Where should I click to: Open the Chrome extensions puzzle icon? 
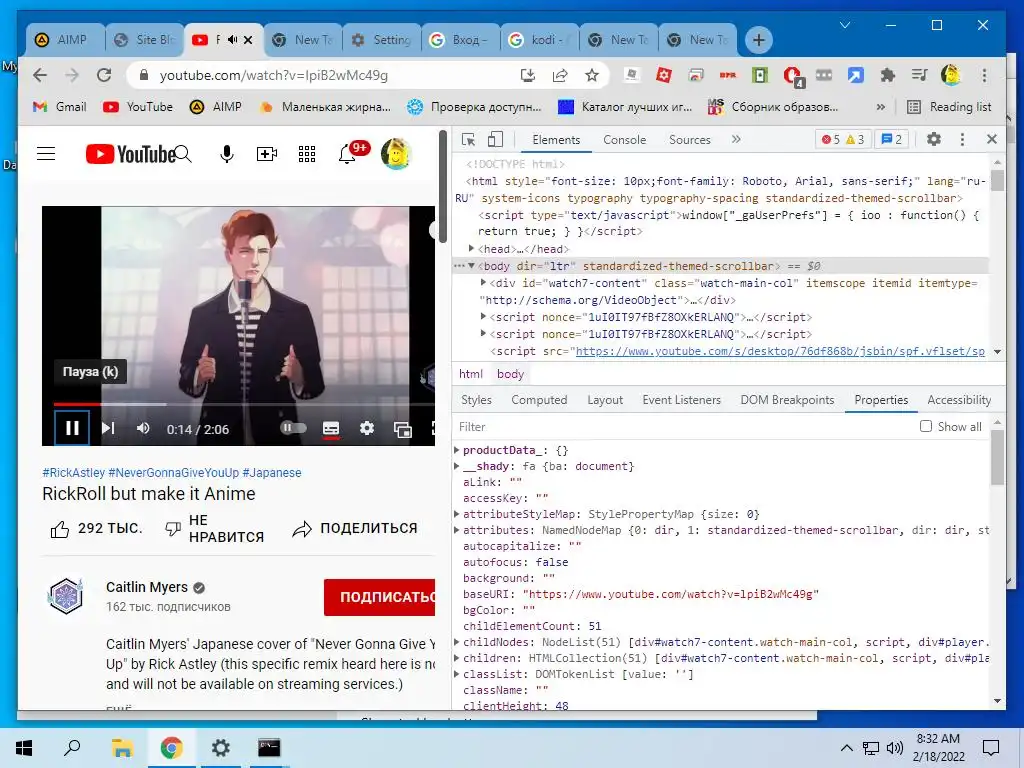888,75
